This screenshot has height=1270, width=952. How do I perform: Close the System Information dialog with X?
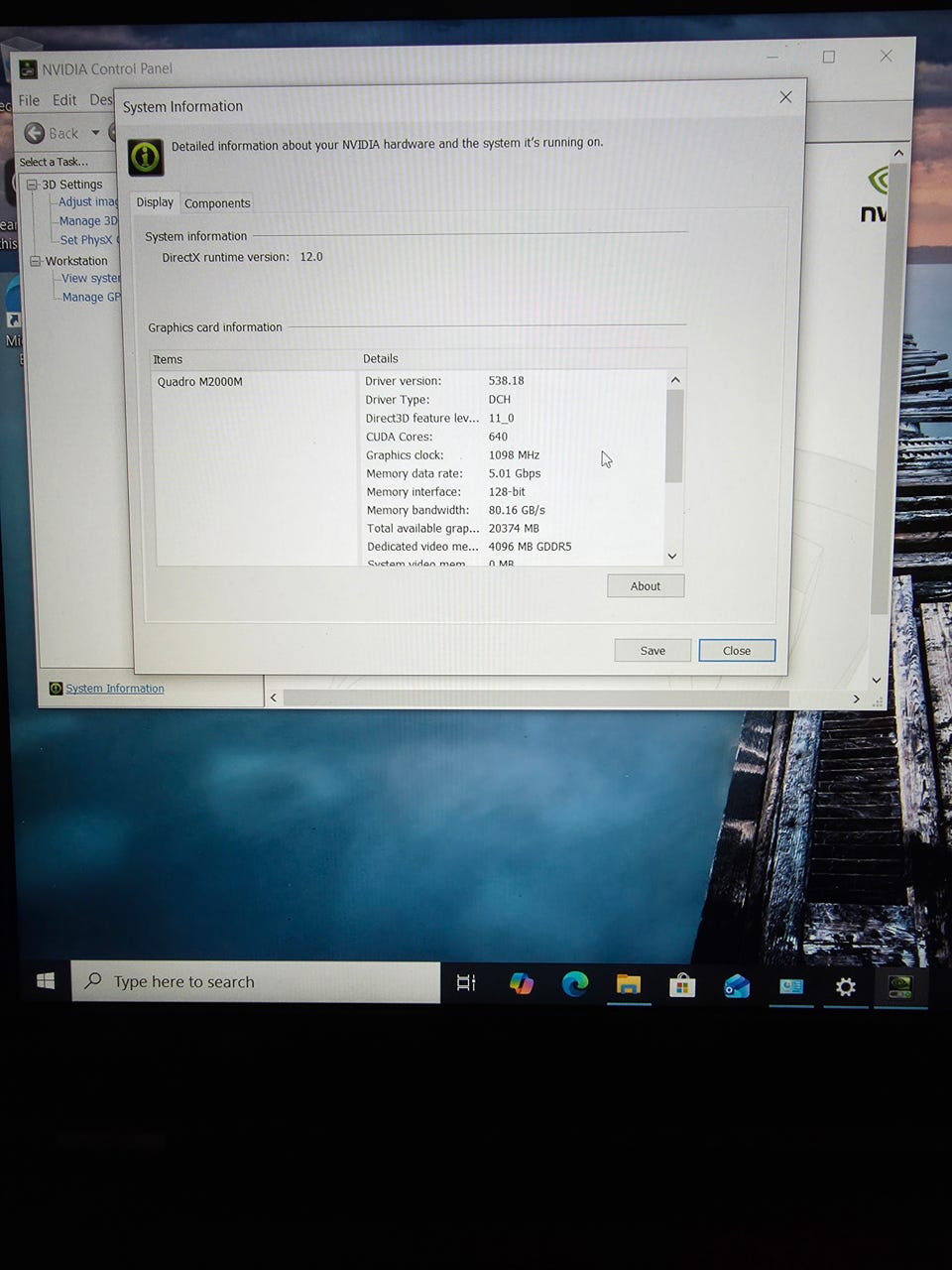[x=785, y=97]
